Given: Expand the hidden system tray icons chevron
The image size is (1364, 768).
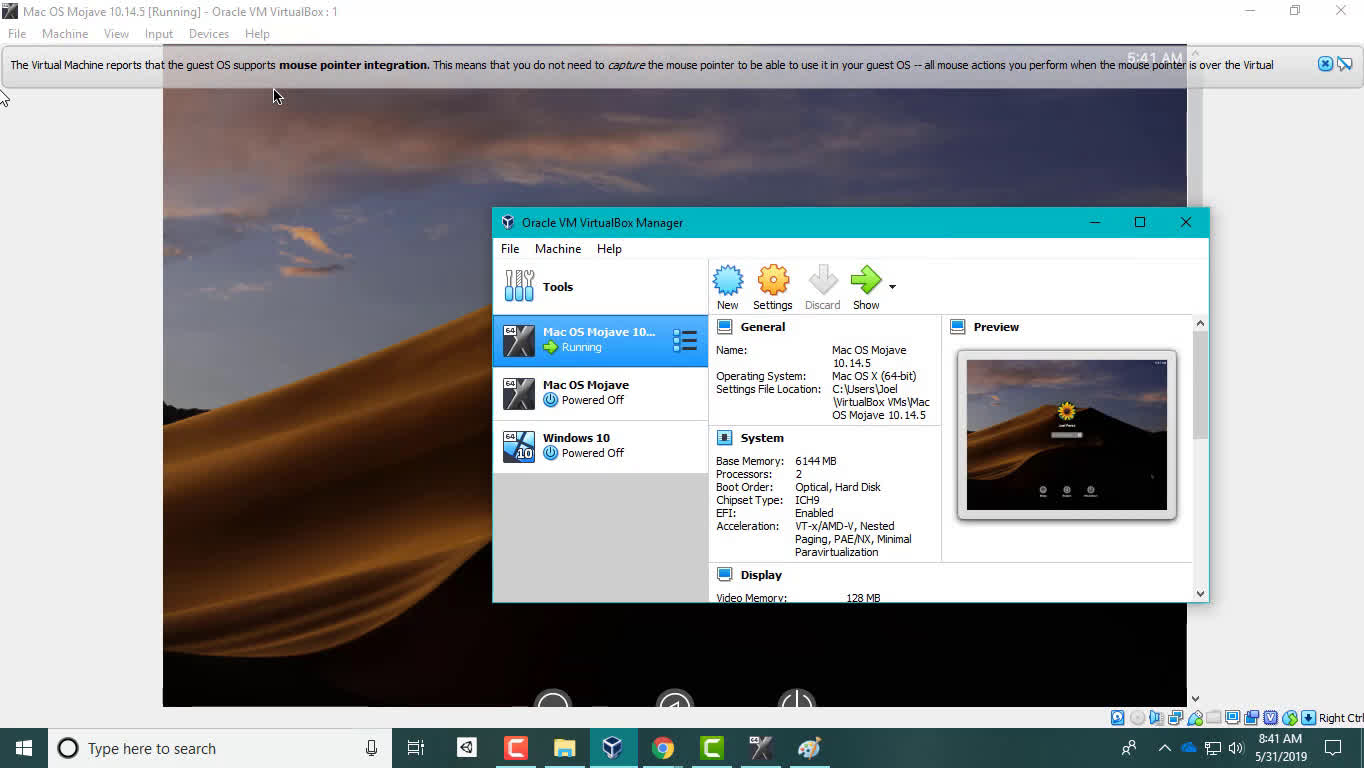Looking at the screenshot, I should (1164, 748).
